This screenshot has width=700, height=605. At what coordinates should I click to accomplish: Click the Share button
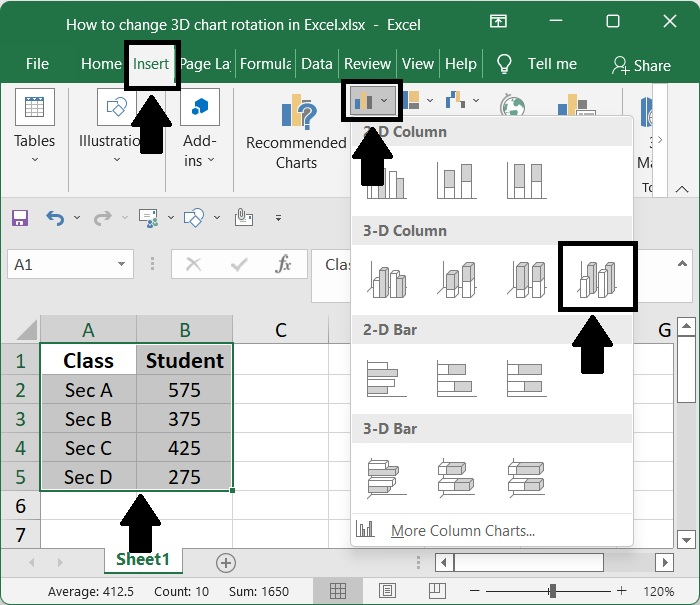[641, 65]
